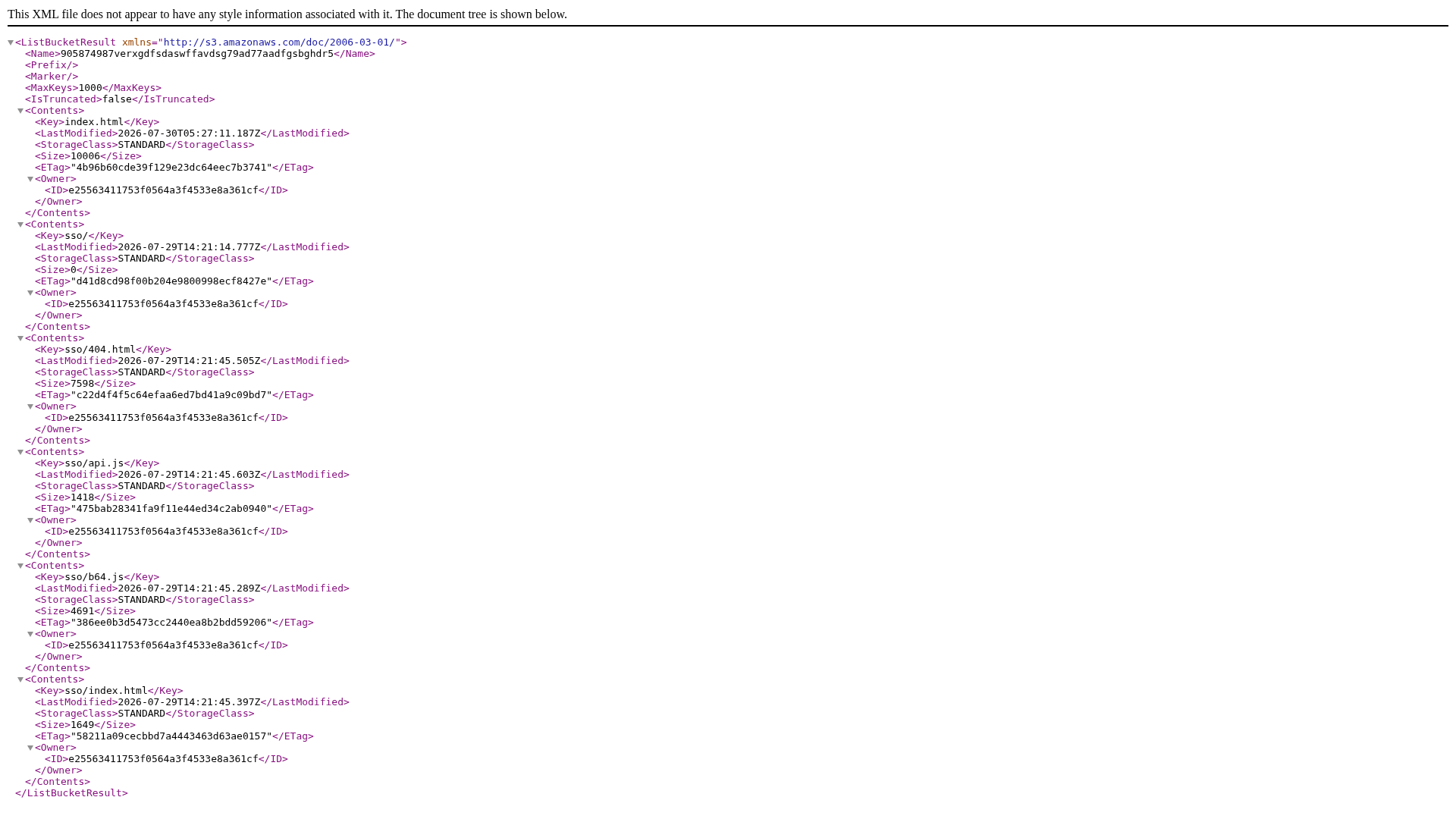Click LastModified 2026-07-29T14:21:45.603Z

189,475
